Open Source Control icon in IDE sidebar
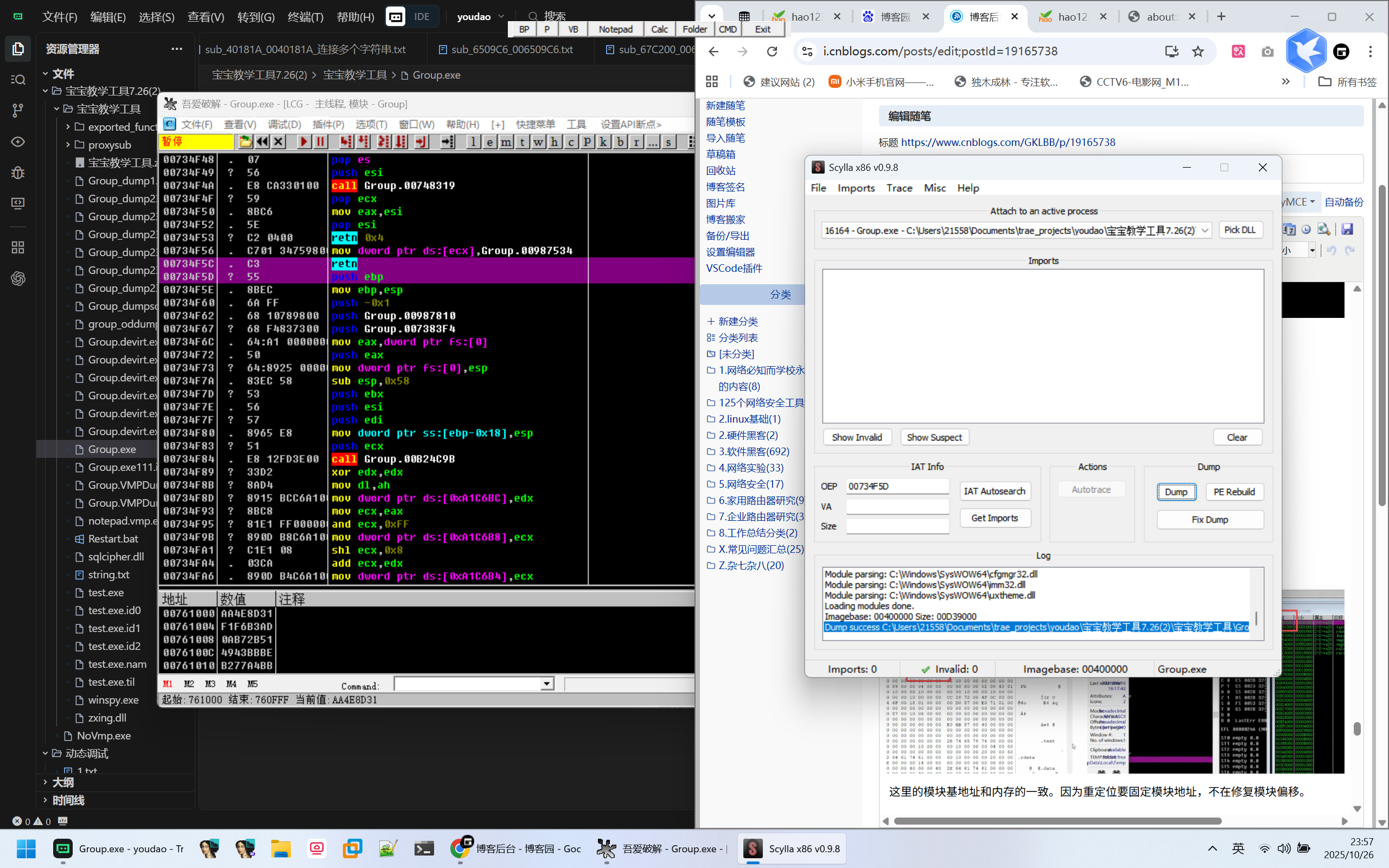The width and height of the screenshot is (1389, 868). click(x=18, y=110)
